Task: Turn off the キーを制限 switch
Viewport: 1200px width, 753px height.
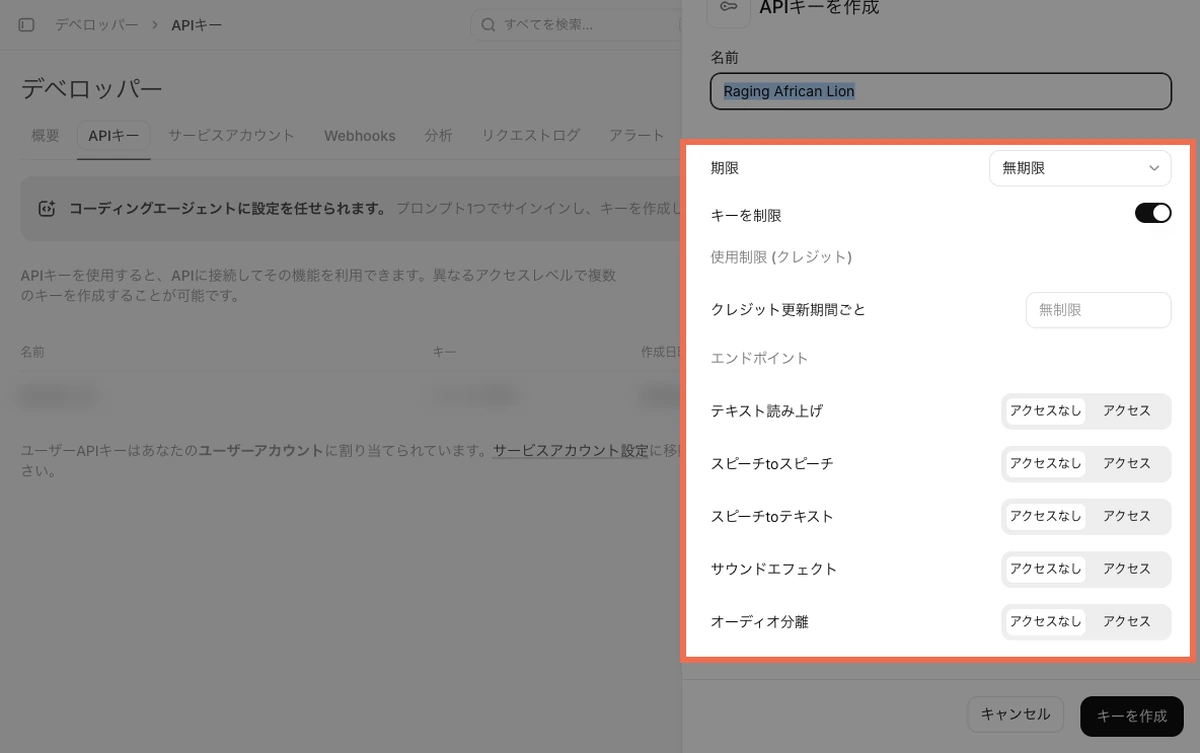Action: (1152, 213)
